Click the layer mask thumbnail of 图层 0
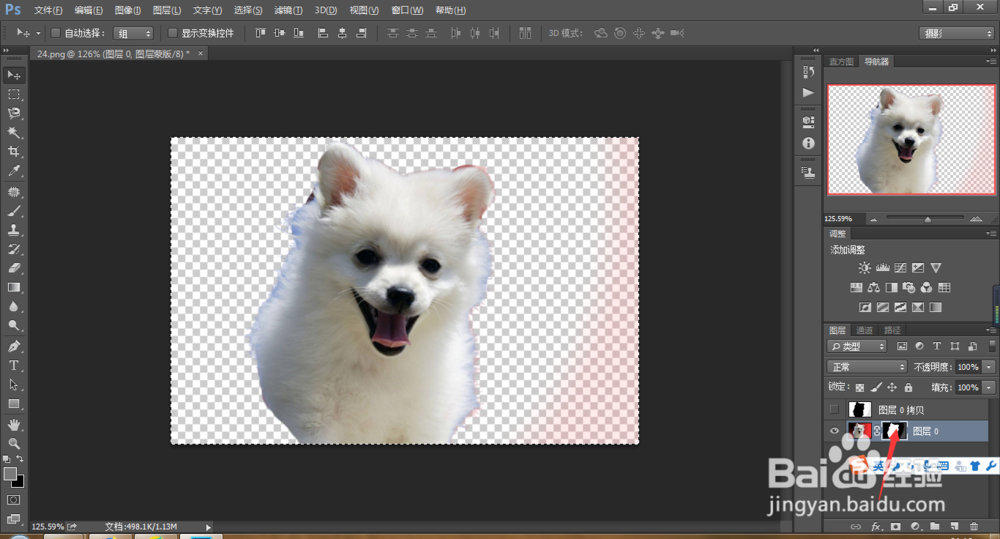Viewport: 1000px width, 539px height. tap(894, 431)
